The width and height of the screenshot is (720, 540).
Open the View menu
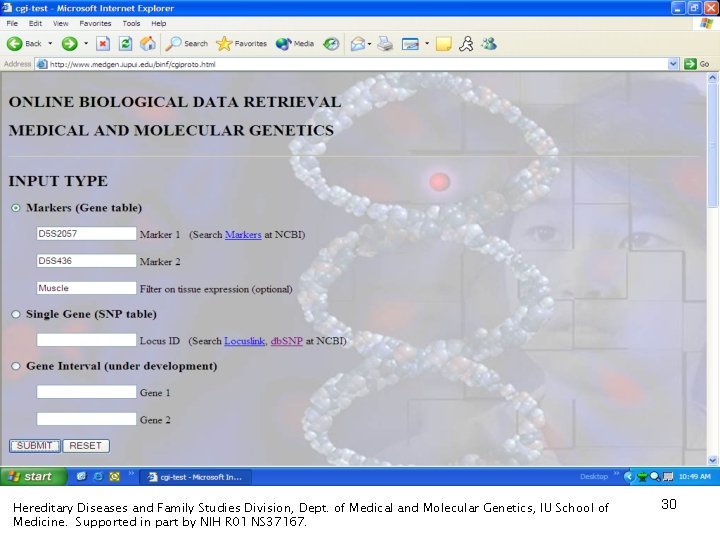(x=60, y=23)
